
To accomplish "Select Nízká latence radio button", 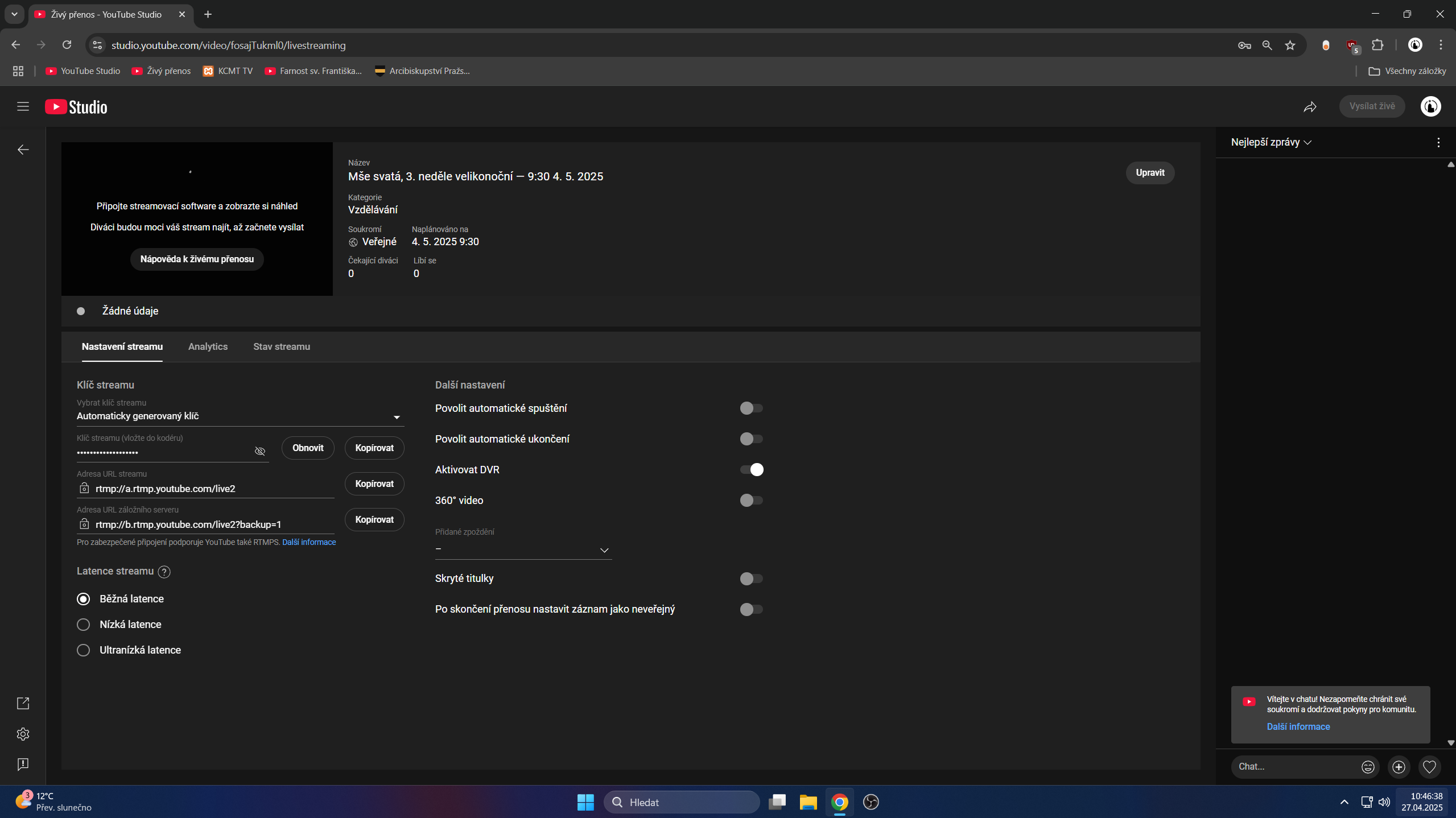I will 84,625.
